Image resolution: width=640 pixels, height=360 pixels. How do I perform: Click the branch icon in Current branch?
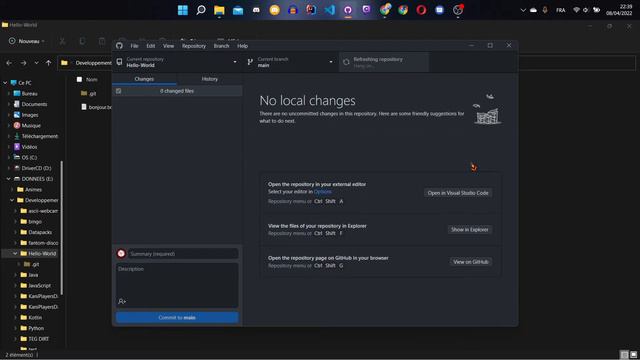250,62
